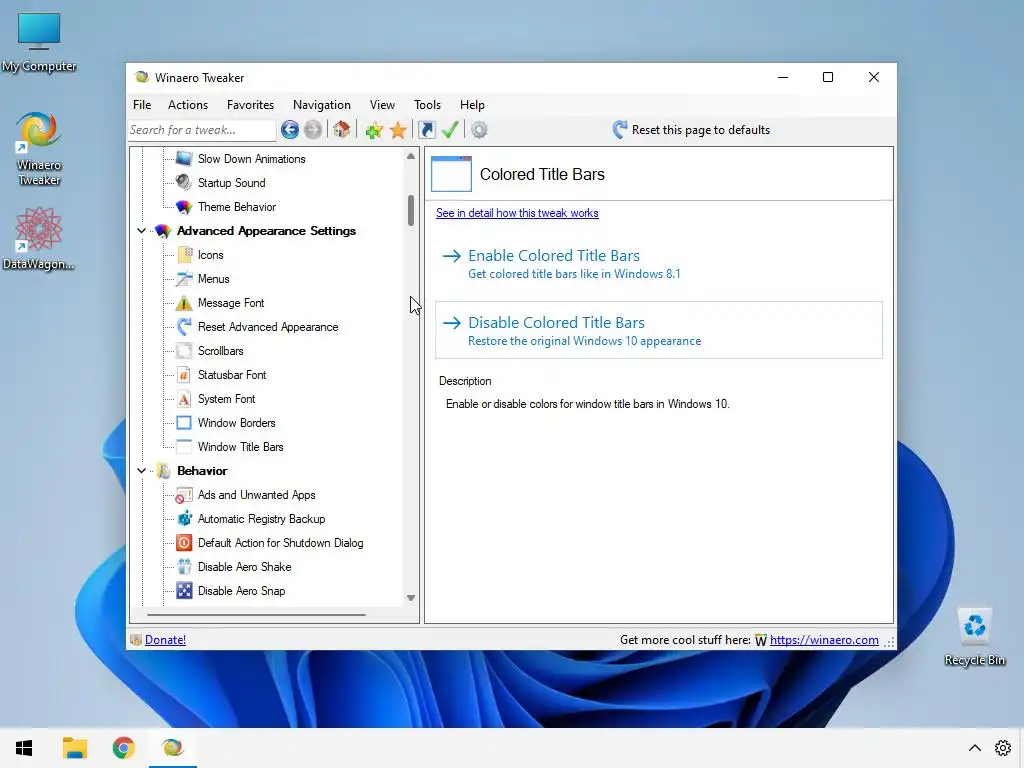Click the System Font letter icon
Image resolution: width=1024 pixels, height=768 pixels.
184,399
